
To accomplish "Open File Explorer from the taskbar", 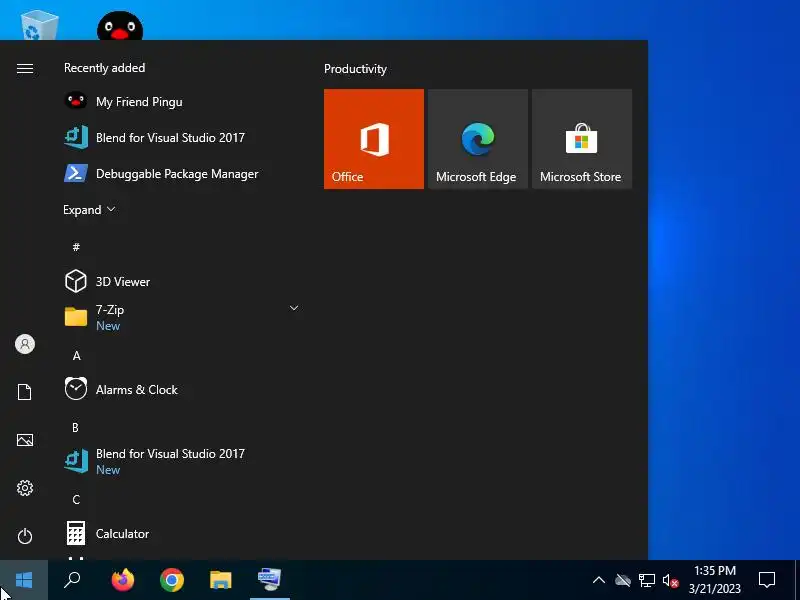I will (x=221, y=580).
